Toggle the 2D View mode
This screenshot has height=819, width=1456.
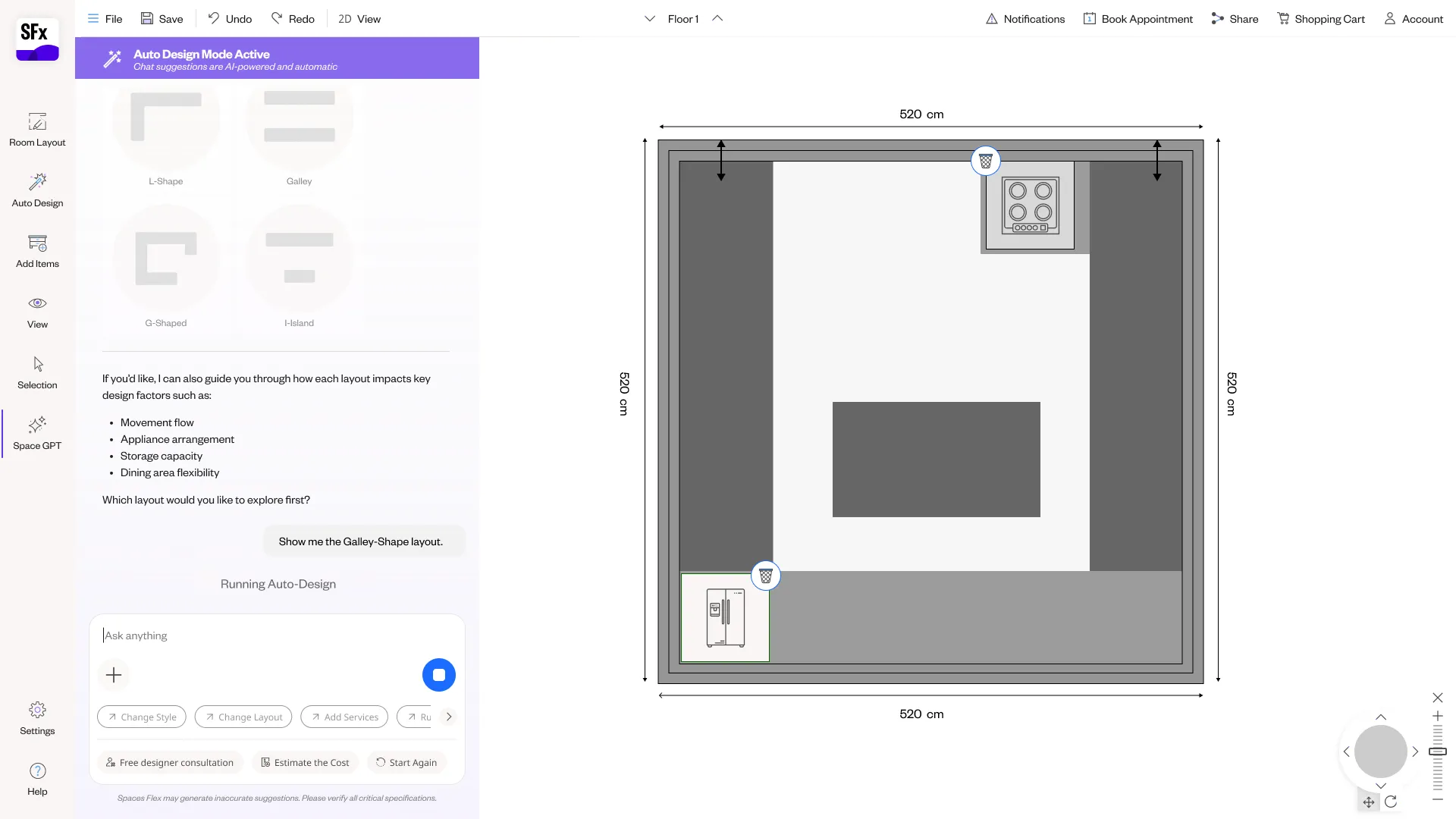[x=359, y=19]
